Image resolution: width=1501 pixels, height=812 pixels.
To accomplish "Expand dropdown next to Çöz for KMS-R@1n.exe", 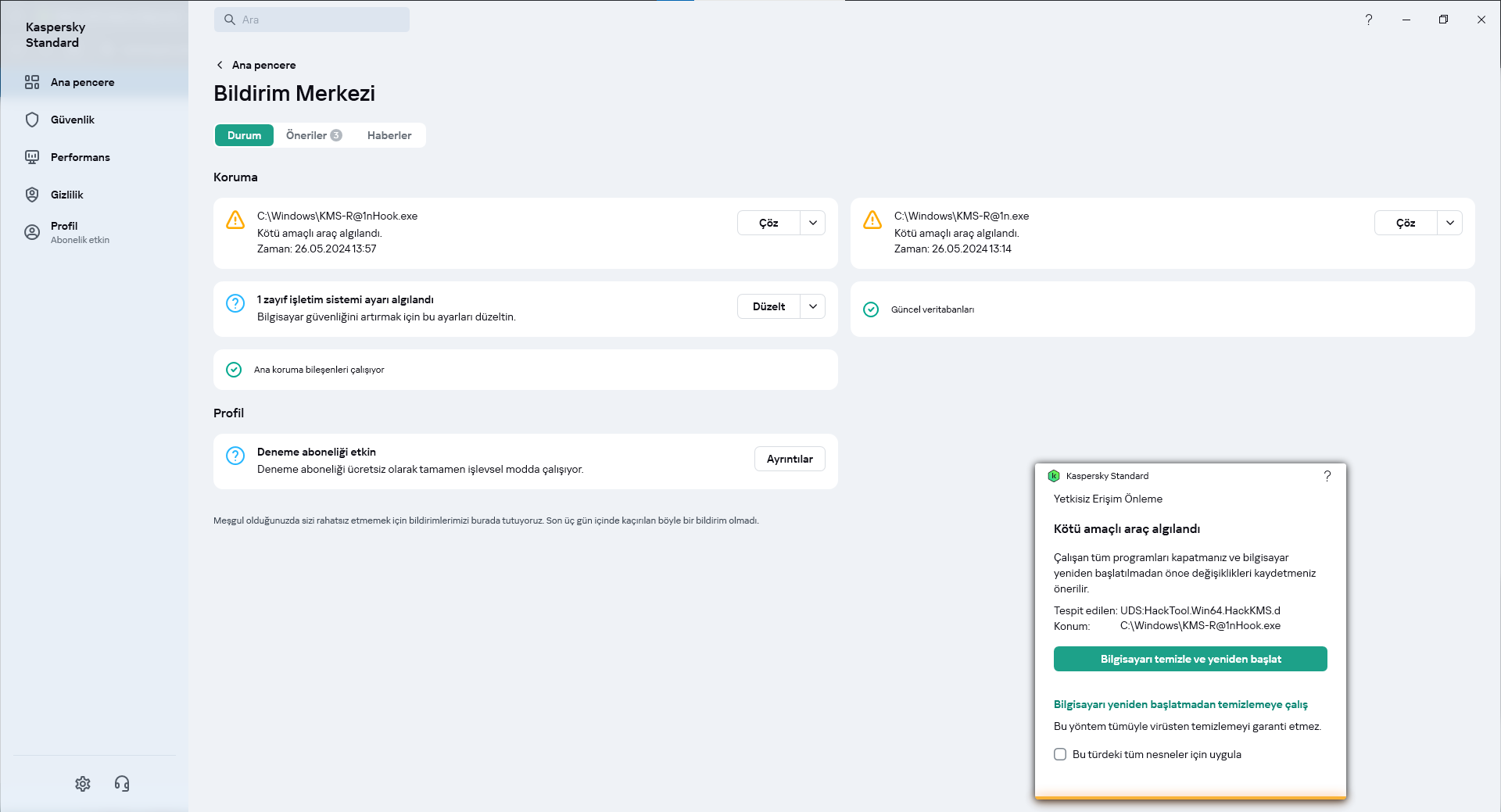I will pos(1450,223).
